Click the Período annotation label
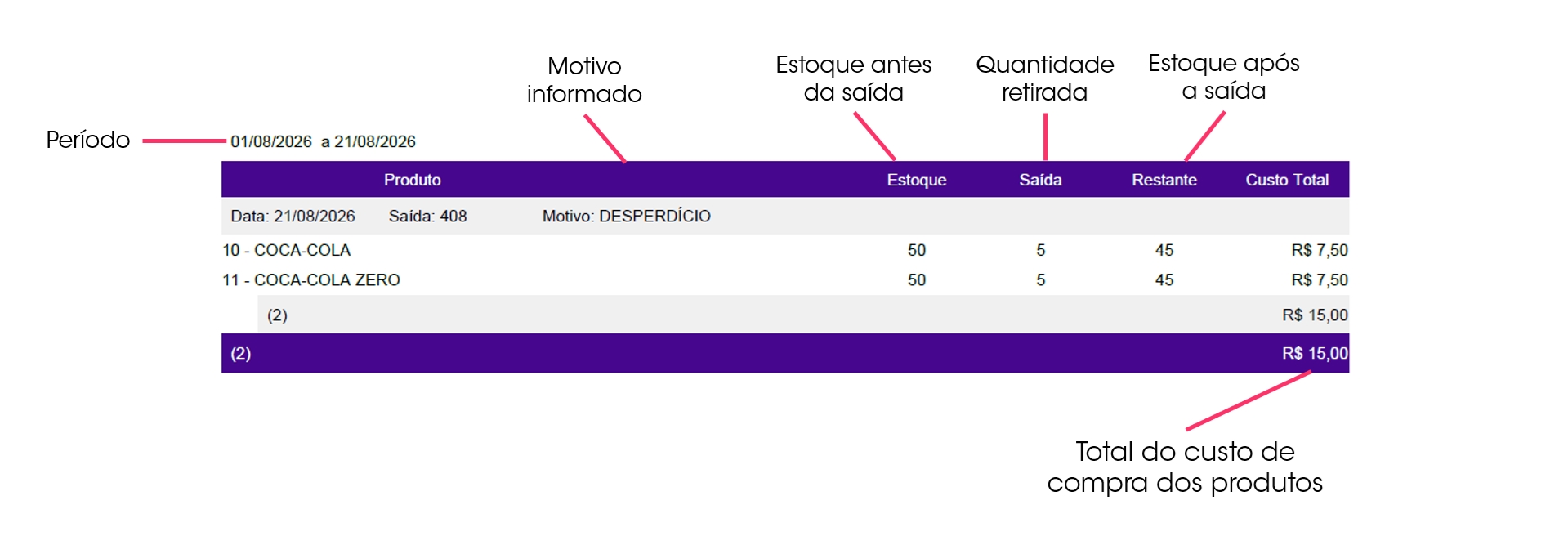 87,140
